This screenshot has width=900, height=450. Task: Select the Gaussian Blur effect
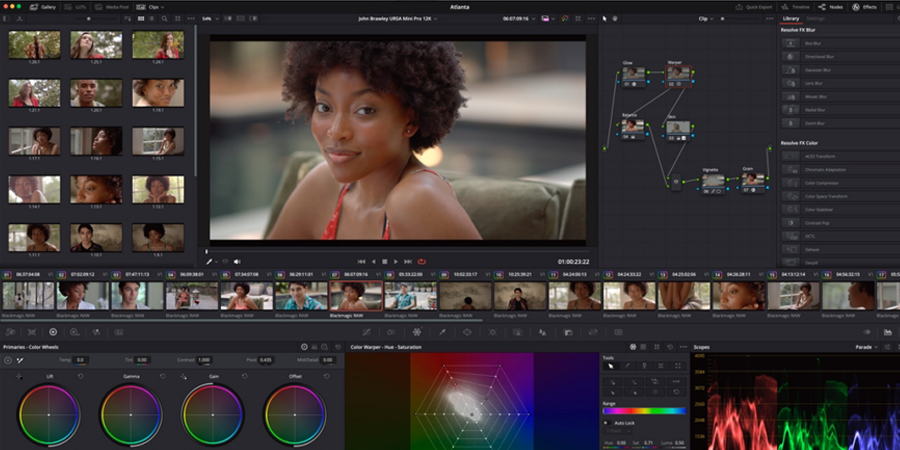[x=840, y=69]
